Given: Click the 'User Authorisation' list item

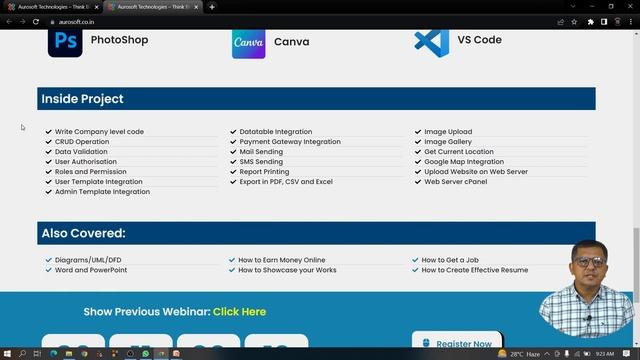Looking at the screenshot, I should (86, 162).
